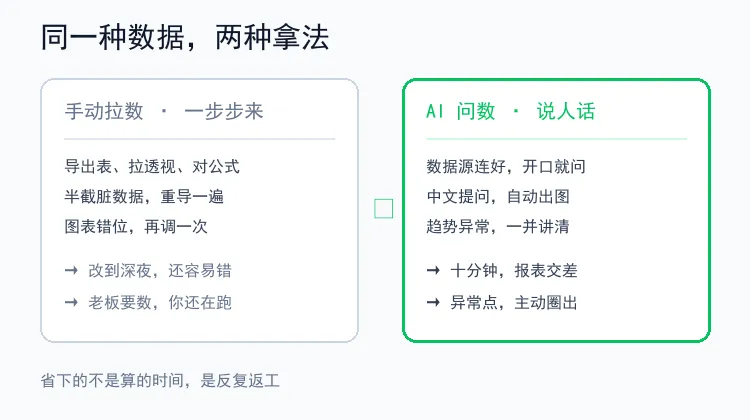The width and height of the screenshot is (750, 420).
Task: Click the line 半截脏数据，重导一遍
Action: click(x=144, y=197)
